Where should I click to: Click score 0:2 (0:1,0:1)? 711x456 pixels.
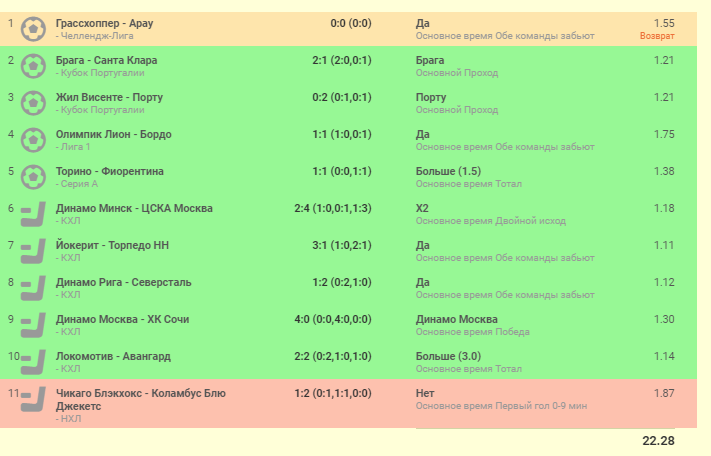point(342,97)
